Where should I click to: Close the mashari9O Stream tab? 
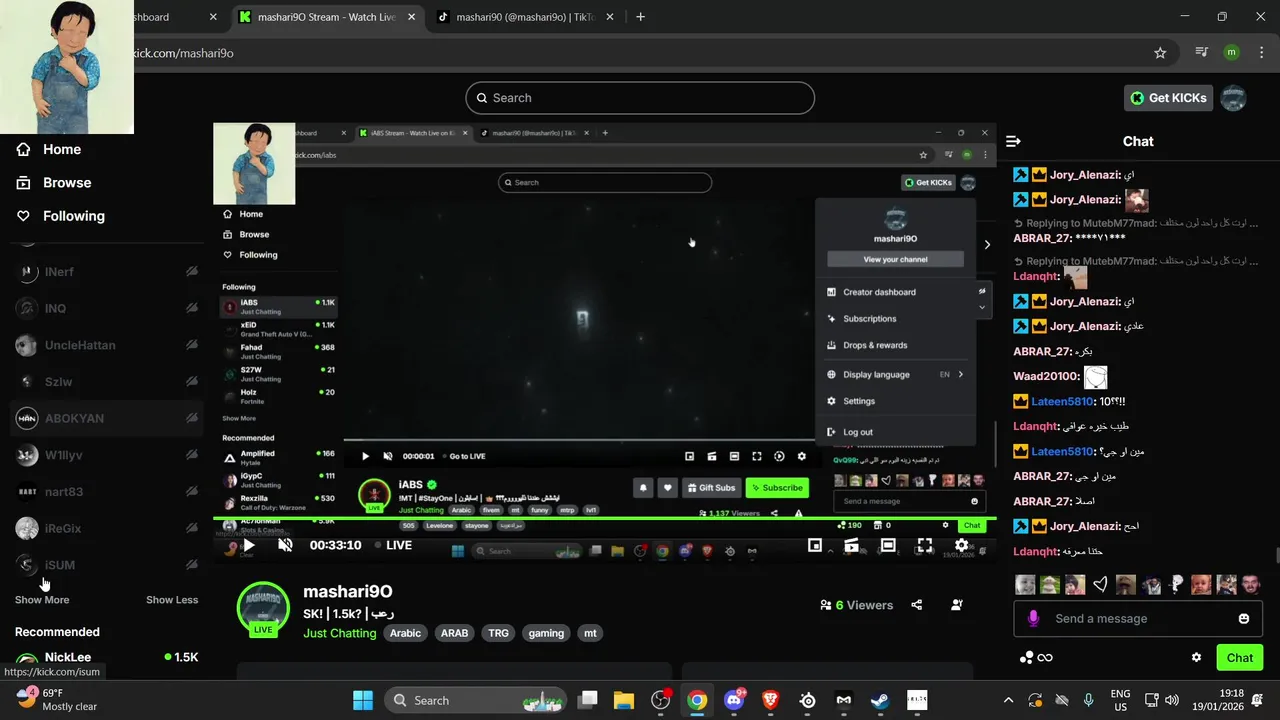(x=413, y=17)
